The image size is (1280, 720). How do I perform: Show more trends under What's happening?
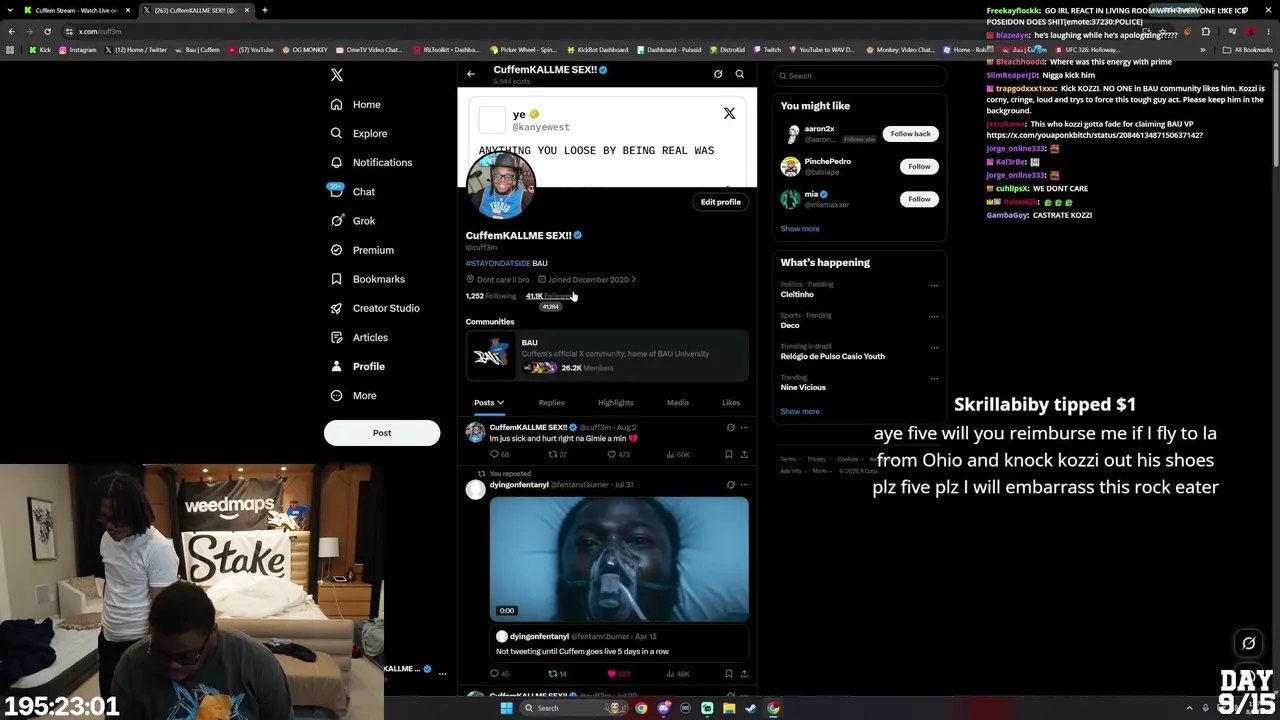pyautogui.click(x=800, y=411)
